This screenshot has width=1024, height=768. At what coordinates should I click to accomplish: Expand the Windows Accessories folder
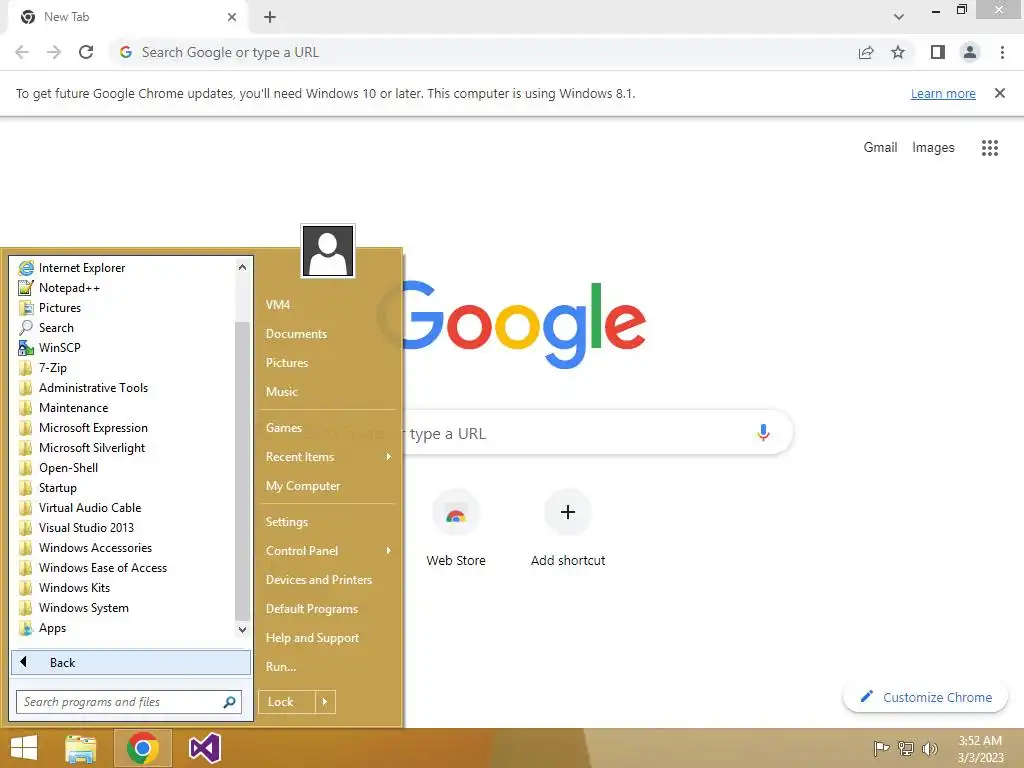tap(95, 548)
